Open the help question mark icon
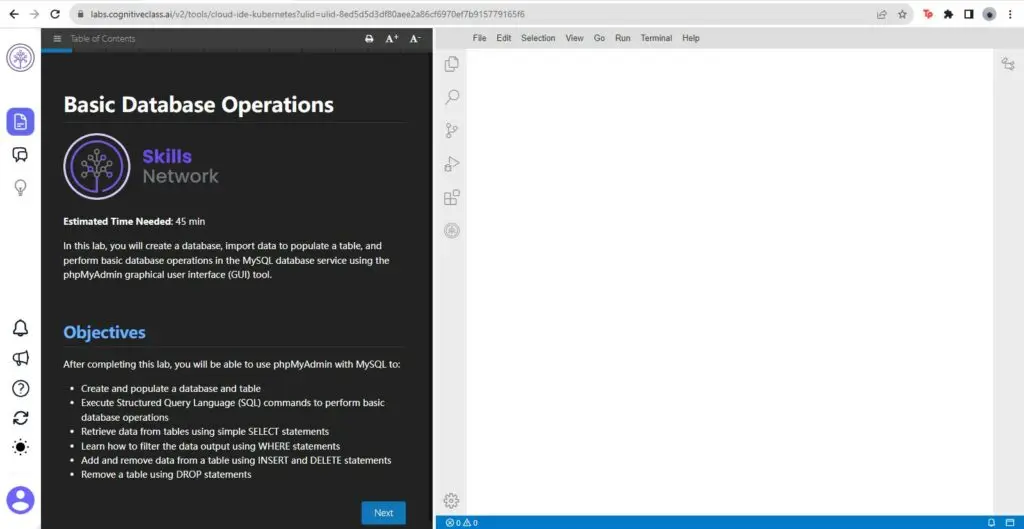The height and width of the screenshot is (529, 1024). pos(20,389)
